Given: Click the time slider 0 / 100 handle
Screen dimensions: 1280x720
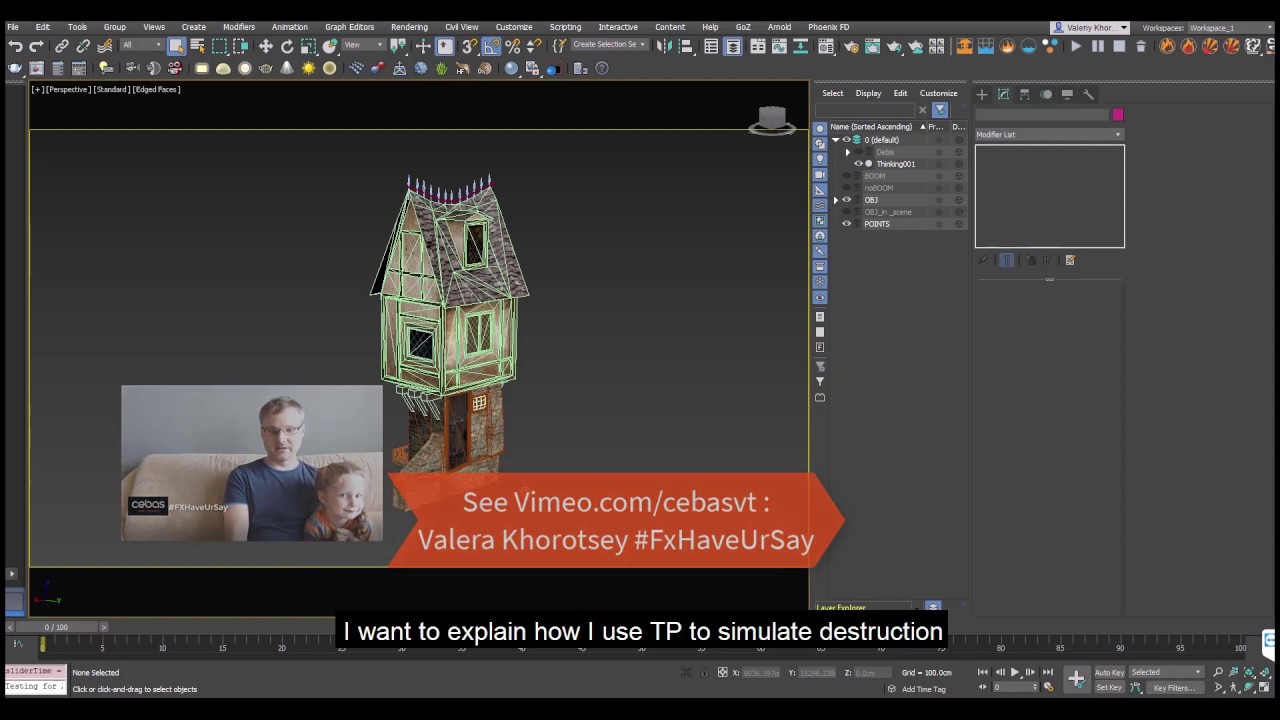Looking at the screenshot, I should click(x=56, y=627).
